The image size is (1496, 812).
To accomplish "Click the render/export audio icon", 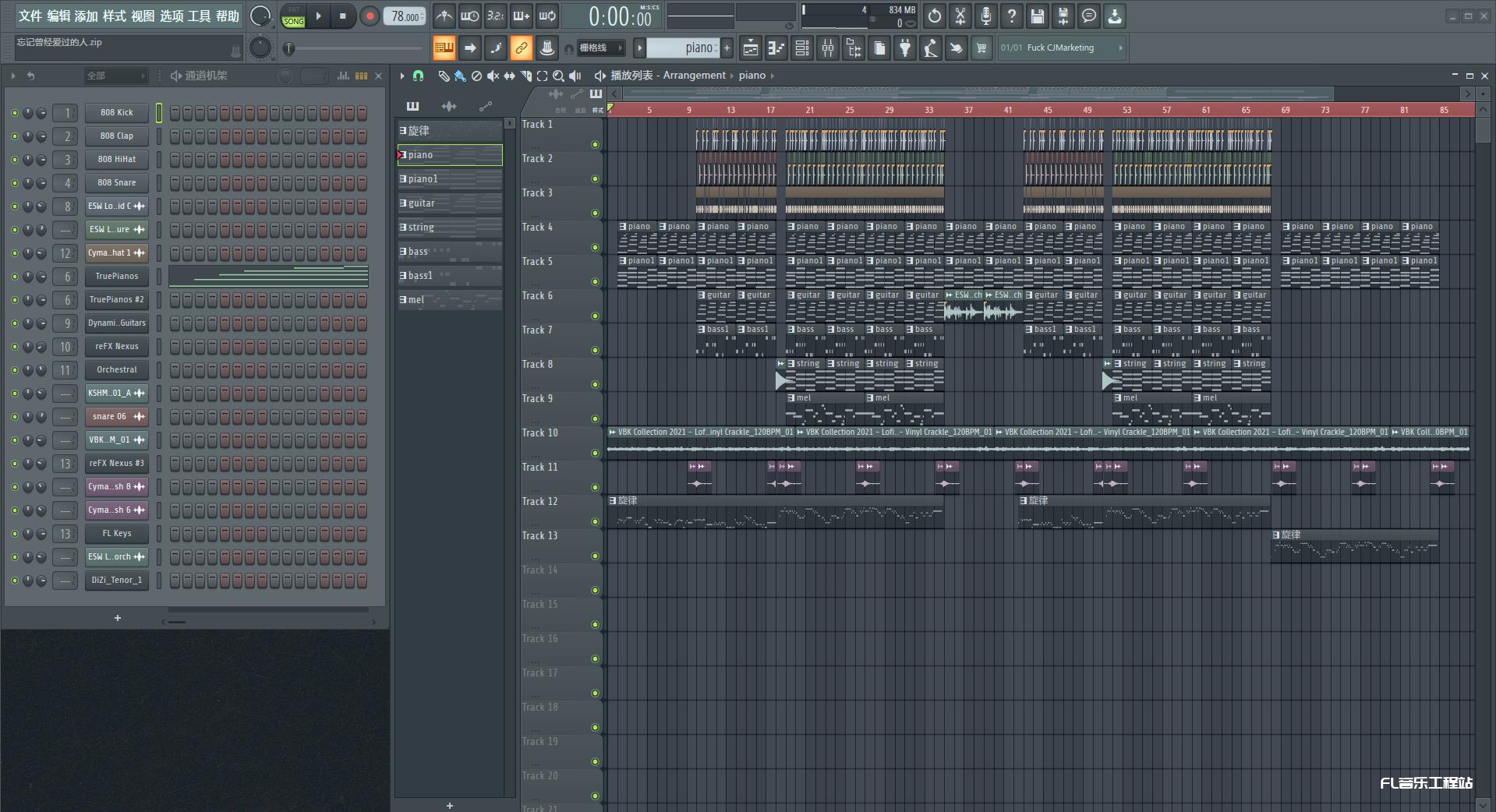I will click(x=1063, y=16).
